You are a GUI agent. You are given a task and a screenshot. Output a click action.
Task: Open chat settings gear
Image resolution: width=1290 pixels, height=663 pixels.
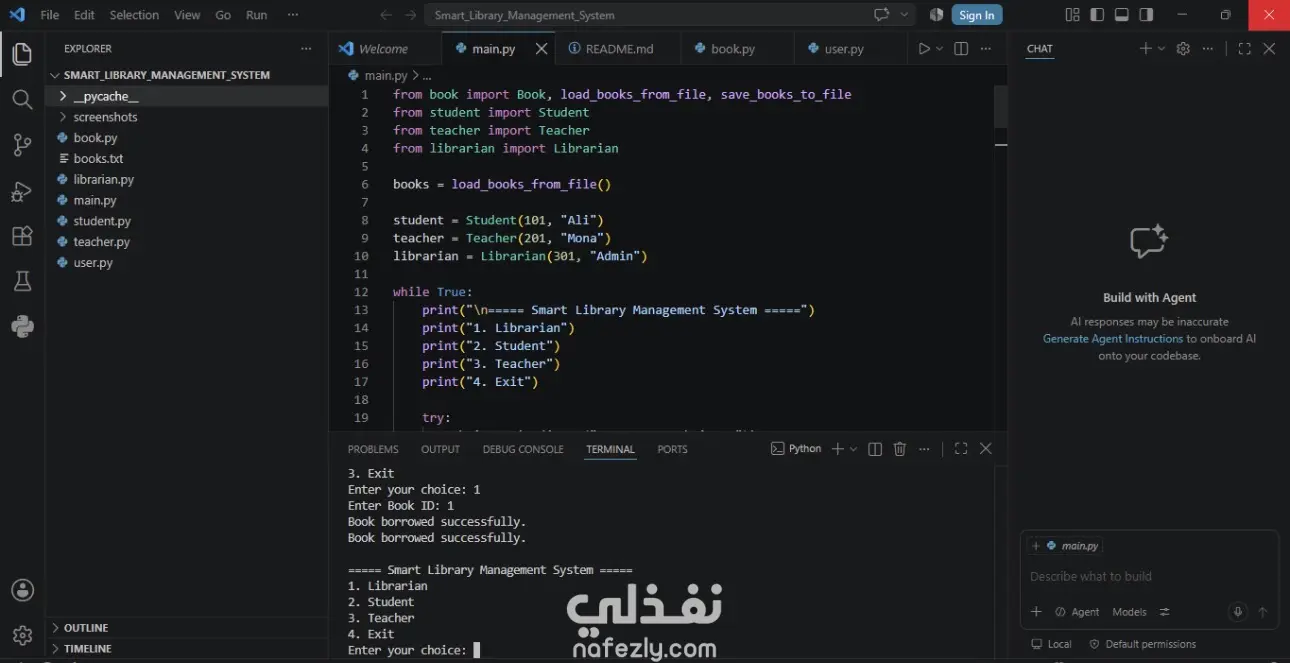click(1183, 48)
